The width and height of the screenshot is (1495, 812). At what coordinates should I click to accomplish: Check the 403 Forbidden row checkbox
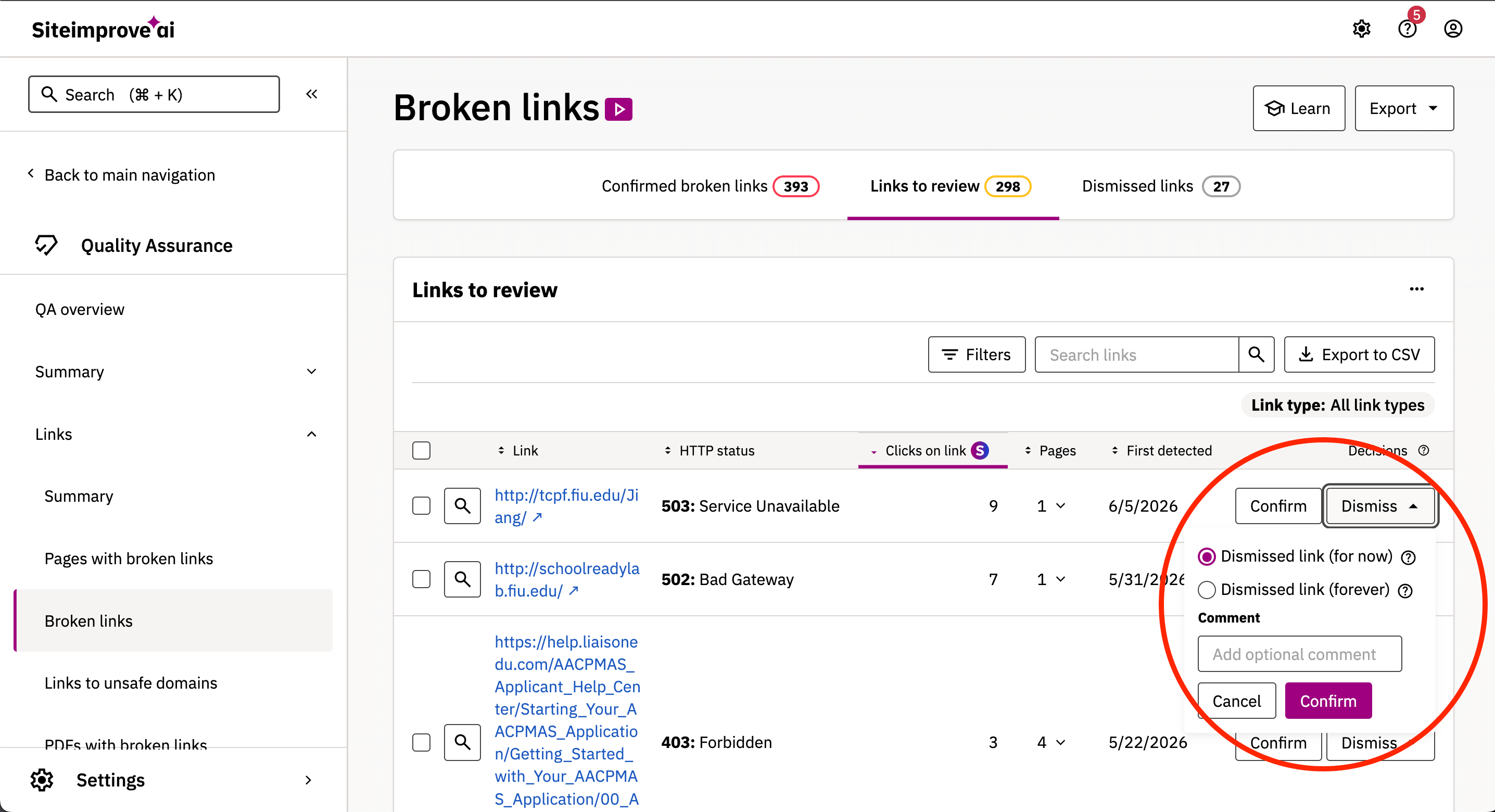coord(421,742)
